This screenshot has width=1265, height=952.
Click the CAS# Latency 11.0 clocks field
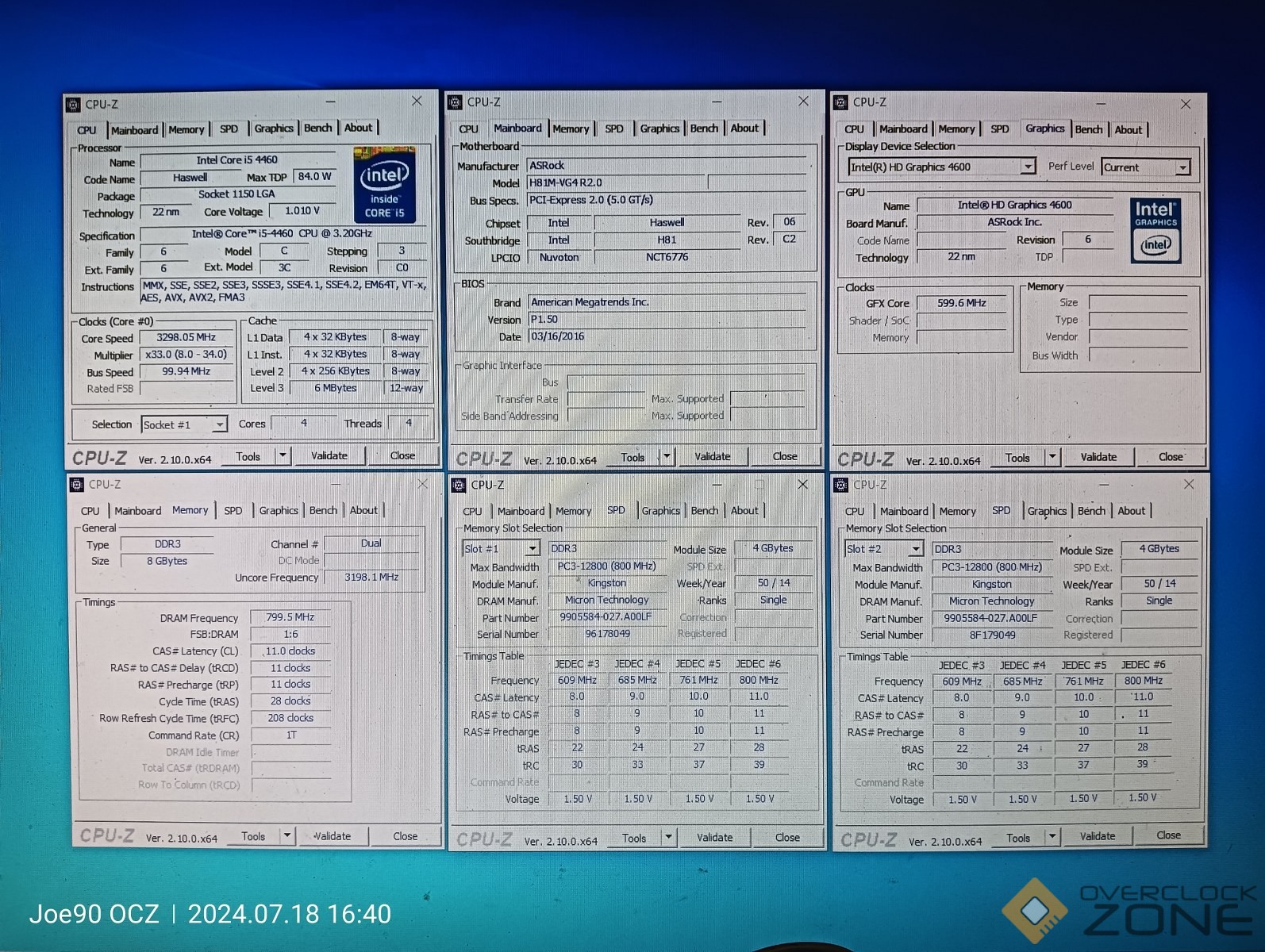290,651
